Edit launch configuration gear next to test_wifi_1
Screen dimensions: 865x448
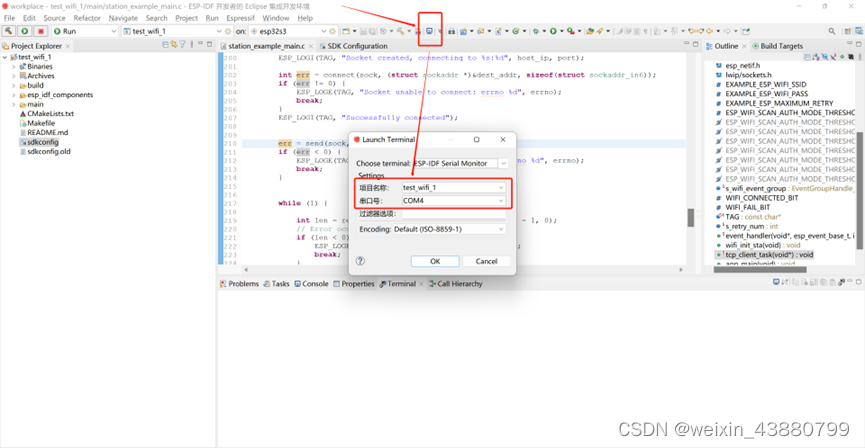point(228,31)
